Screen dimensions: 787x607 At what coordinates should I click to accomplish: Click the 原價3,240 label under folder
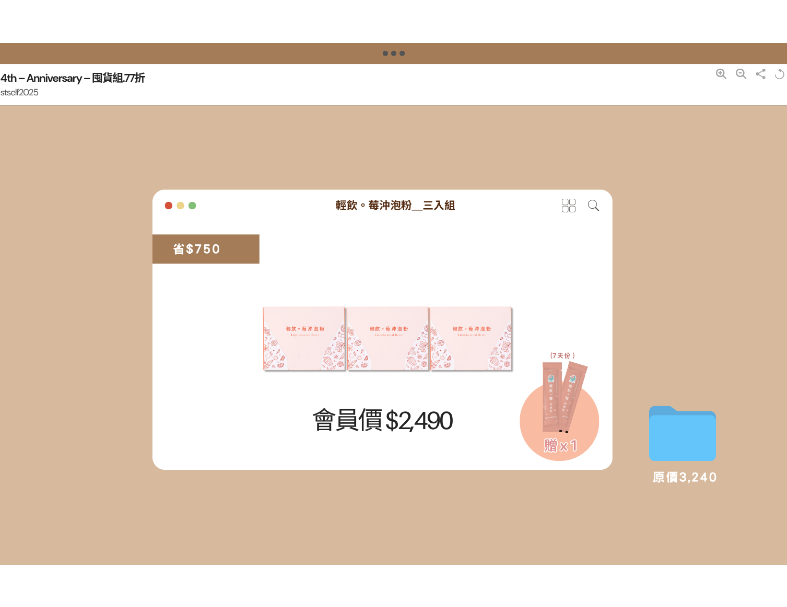coord(684,478)
